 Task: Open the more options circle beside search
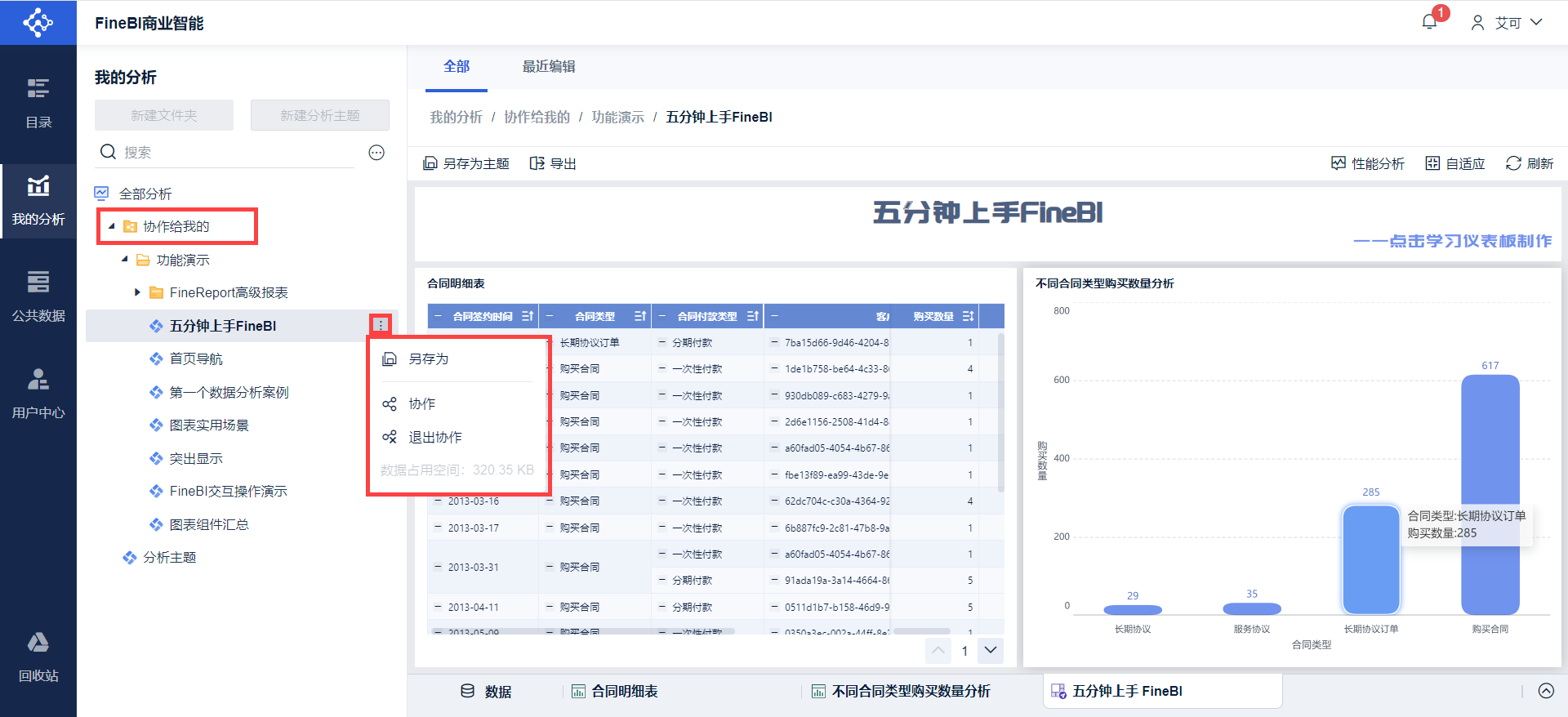pyautogui.click(x=376, y=153)
